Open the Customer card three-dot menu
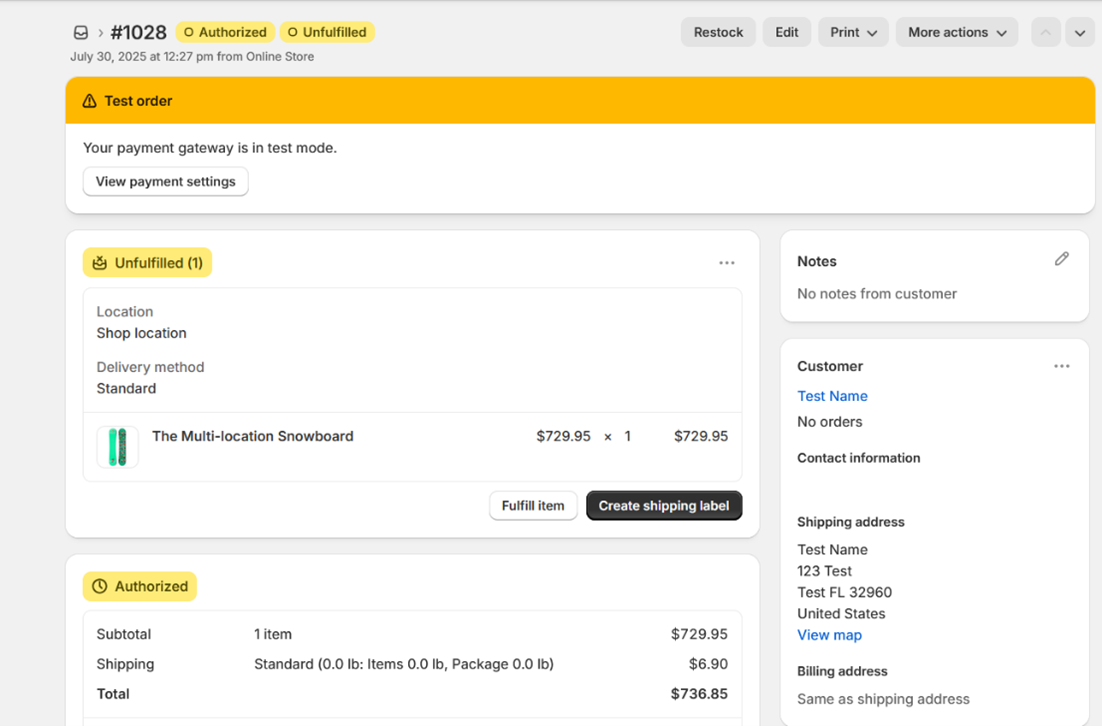Viewport: 1102px width, 726px height. [1061, 366]
